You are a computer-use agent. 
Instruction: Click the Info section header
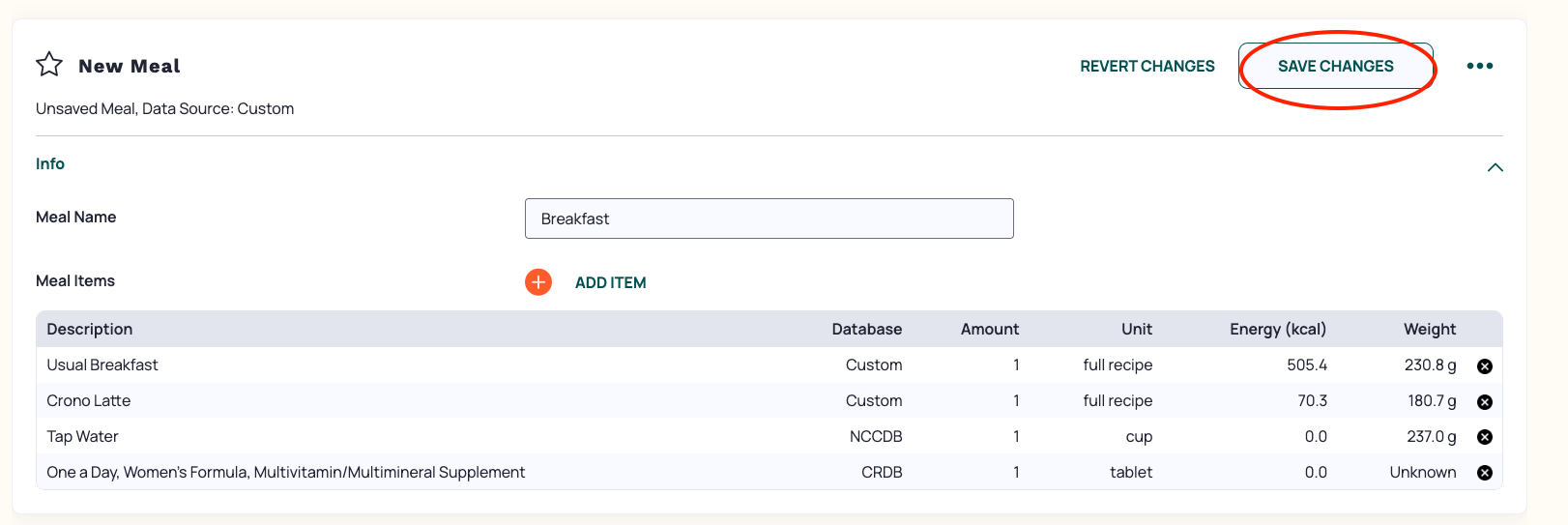pos(50,163)
